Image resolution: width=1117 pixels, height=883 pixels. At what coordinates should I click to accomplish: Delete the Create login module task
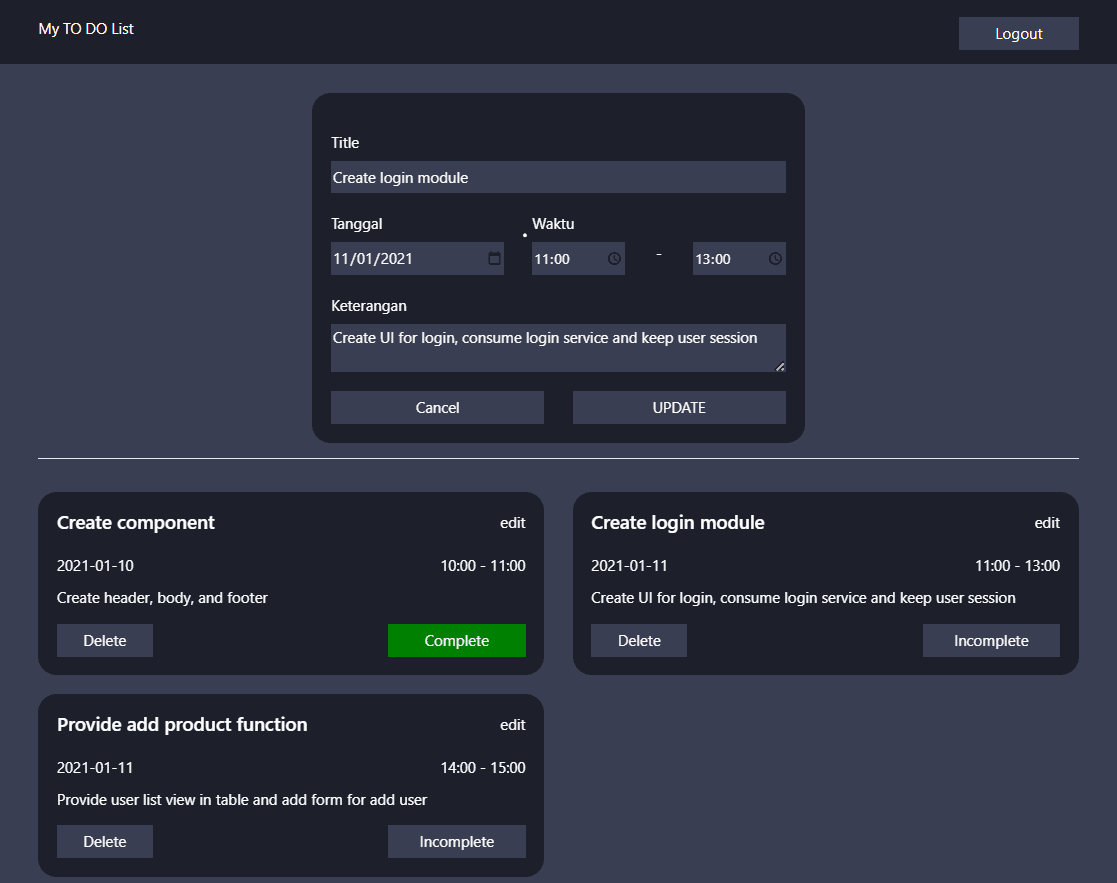click(639, 640)
